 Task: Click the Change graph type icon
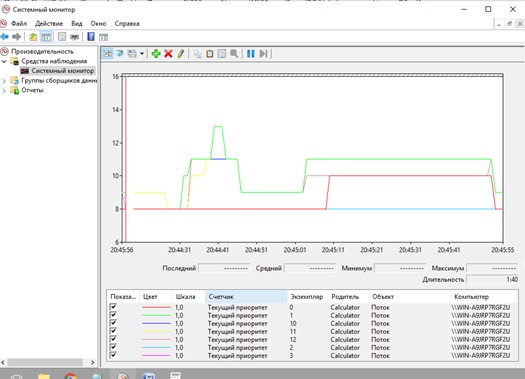coord(132,54)
